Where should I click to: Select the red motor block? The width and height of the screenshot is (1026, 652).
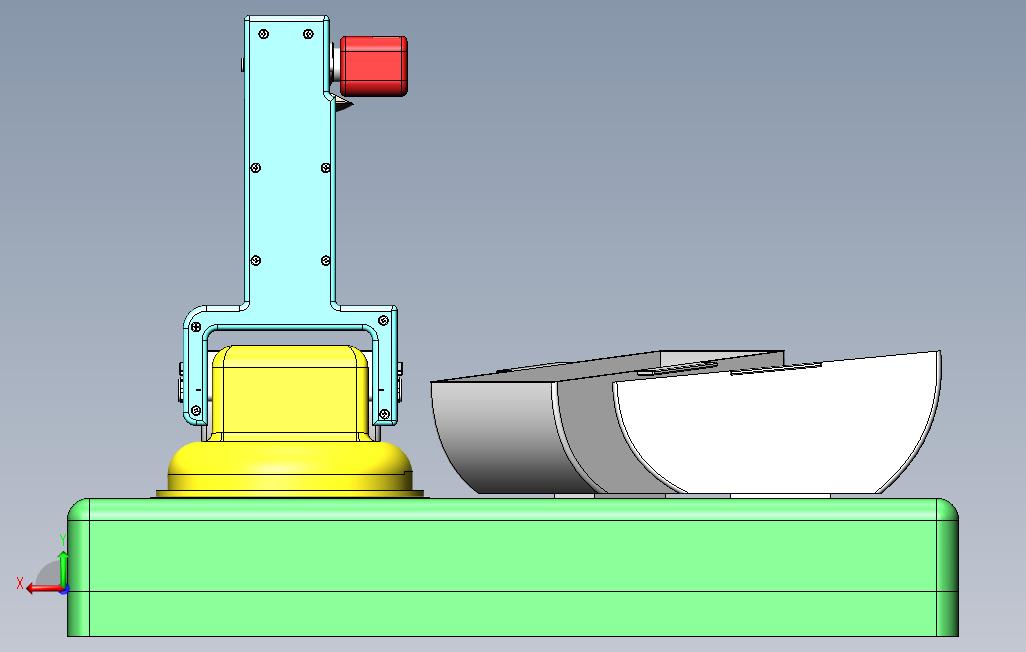(x=374, y=66)
